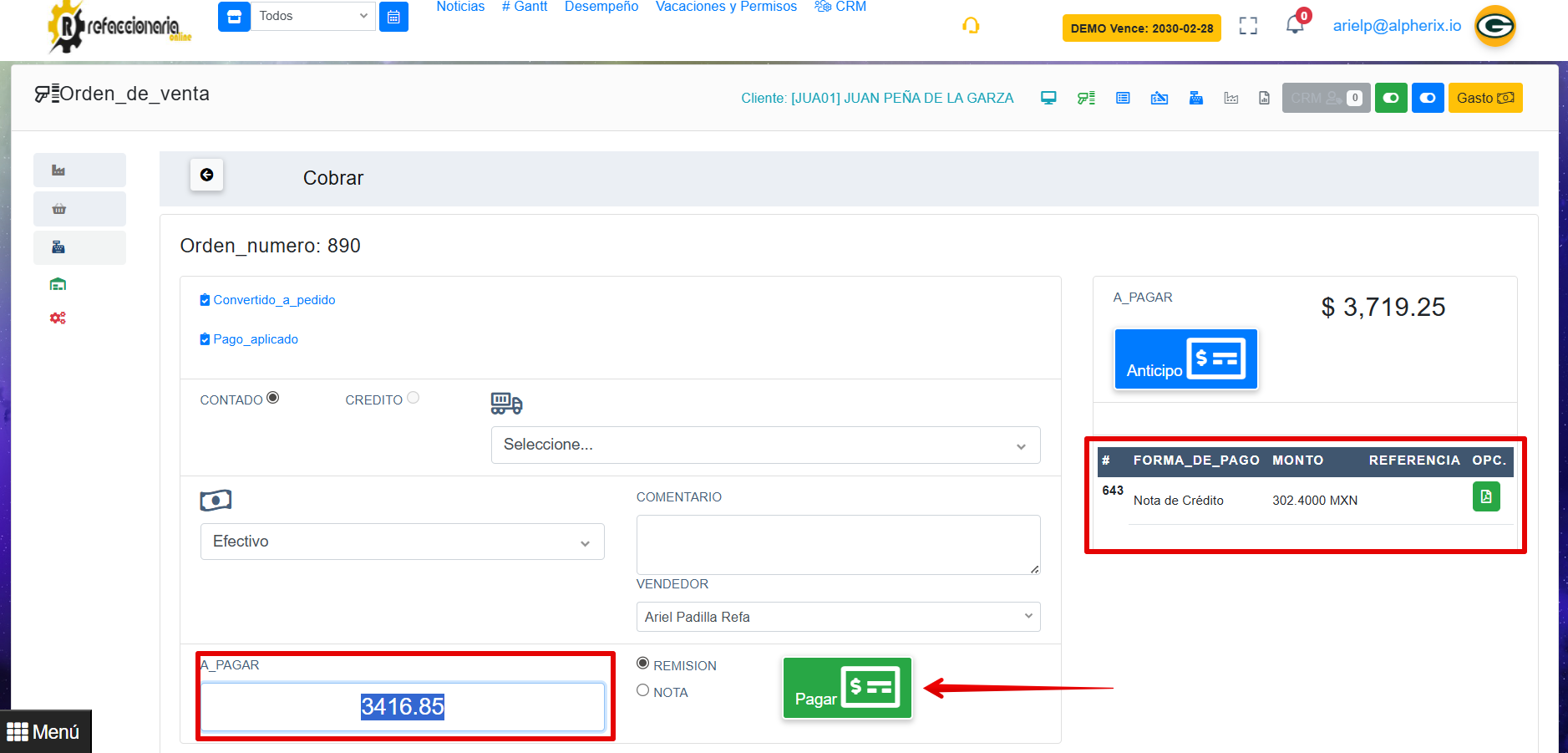Click the green barcode scanner header icon

pyautogui.click(x=1086, y=98)
